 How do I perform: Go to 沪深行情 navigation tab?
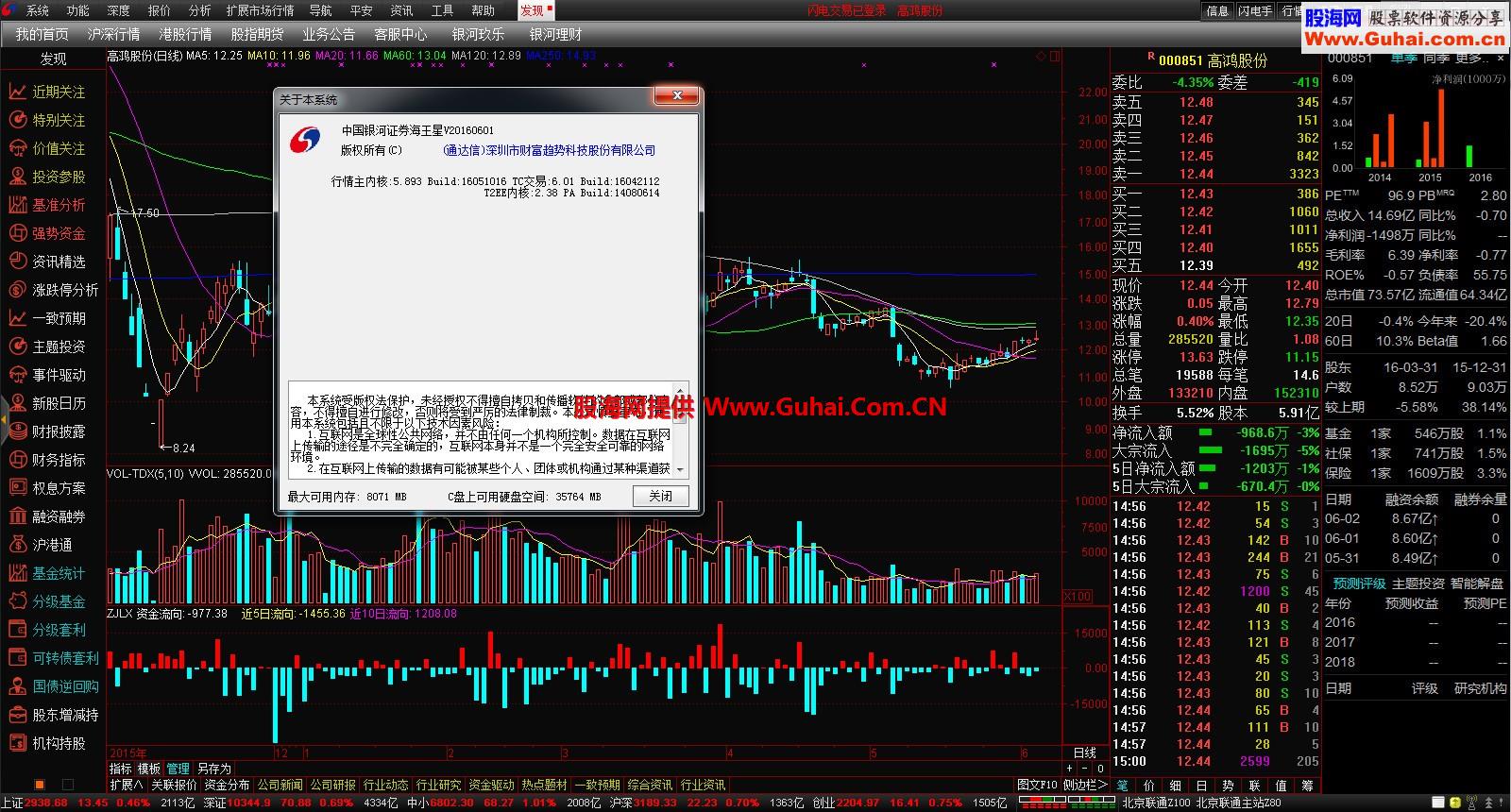pyautogui.click(x=113, y=34)
